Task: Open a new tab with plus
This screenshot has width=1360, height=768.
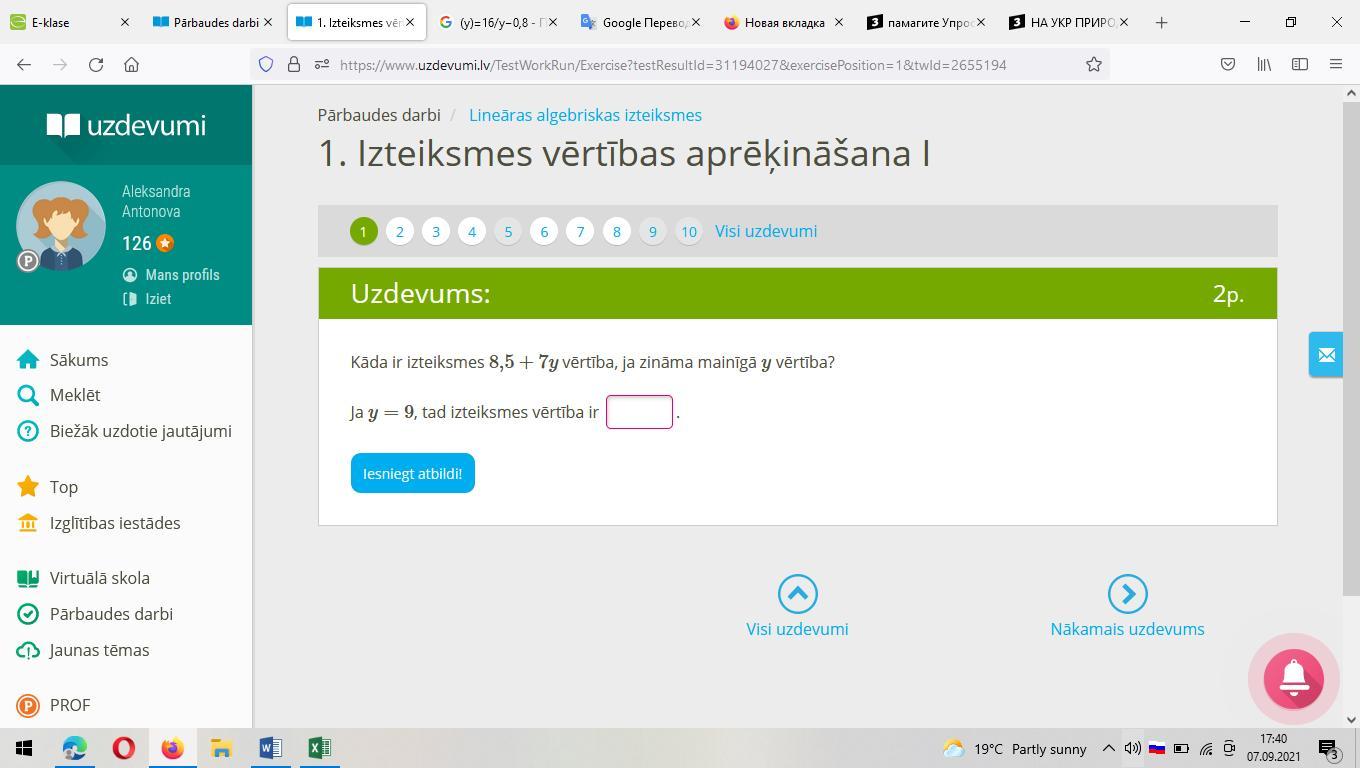Action: pyautogui.click(x=1161, y=22)
